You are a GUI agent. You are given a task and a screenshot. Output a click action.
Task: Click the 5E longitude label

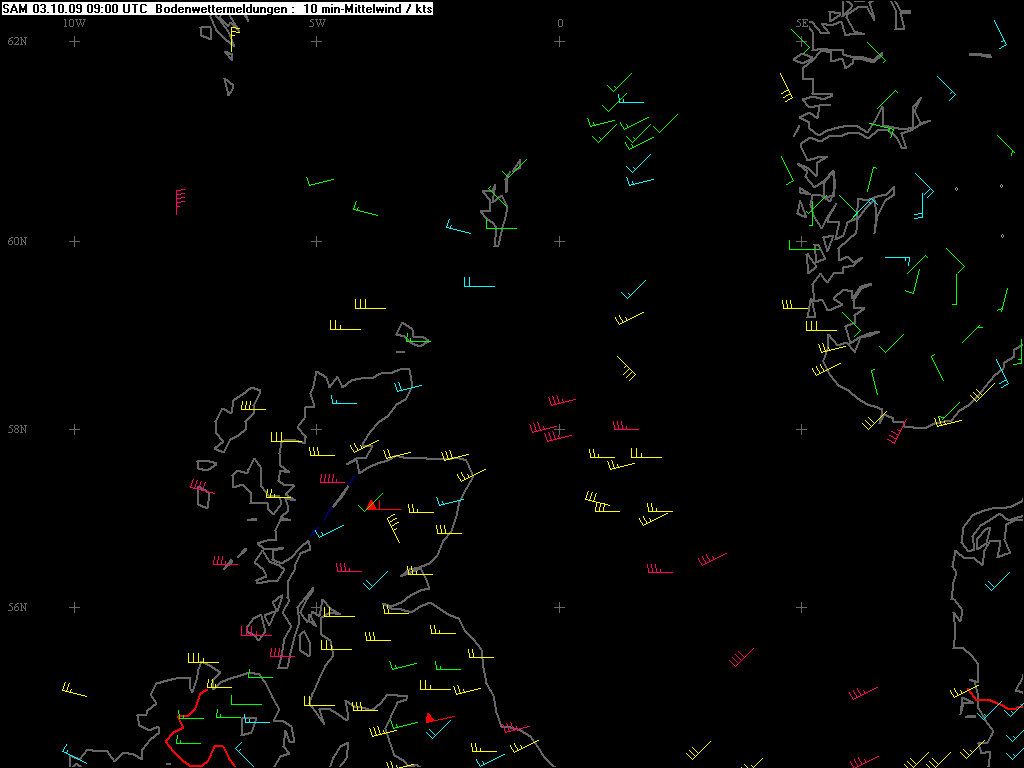pyautogui.click(x=801, y=23)
